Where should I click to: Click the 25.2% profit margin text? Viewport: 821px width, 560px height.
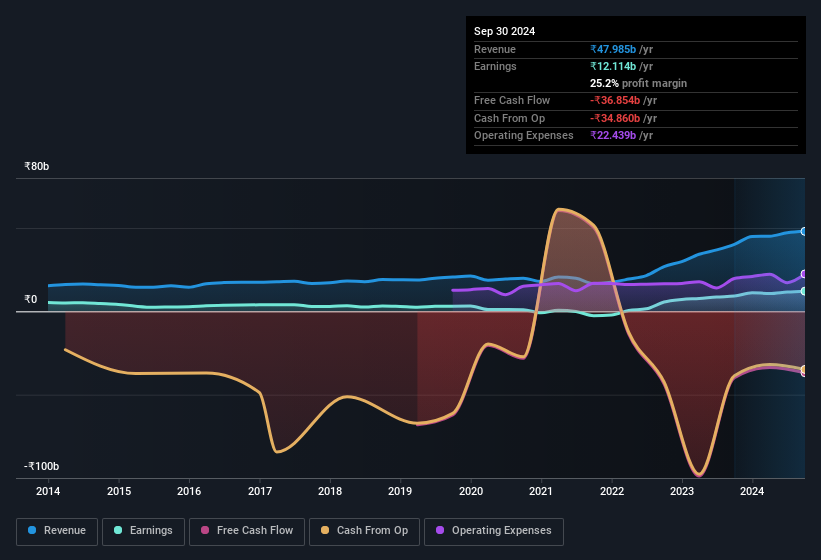pyautogui.click(x=638, y=83)
